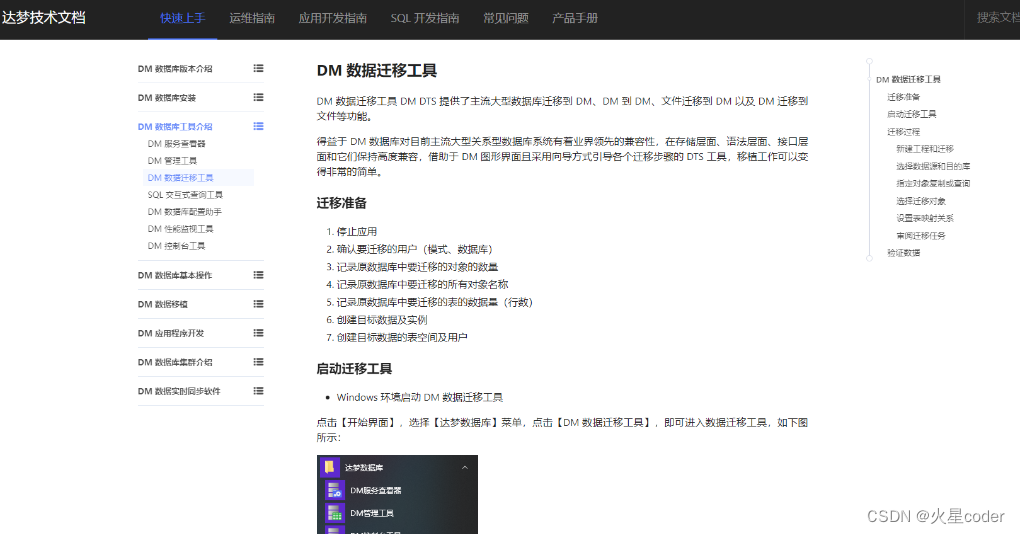This screenshot has width=1020, height=534.
Task: Click the list icon beside DM 数据移植
Action: pos(258,304)
